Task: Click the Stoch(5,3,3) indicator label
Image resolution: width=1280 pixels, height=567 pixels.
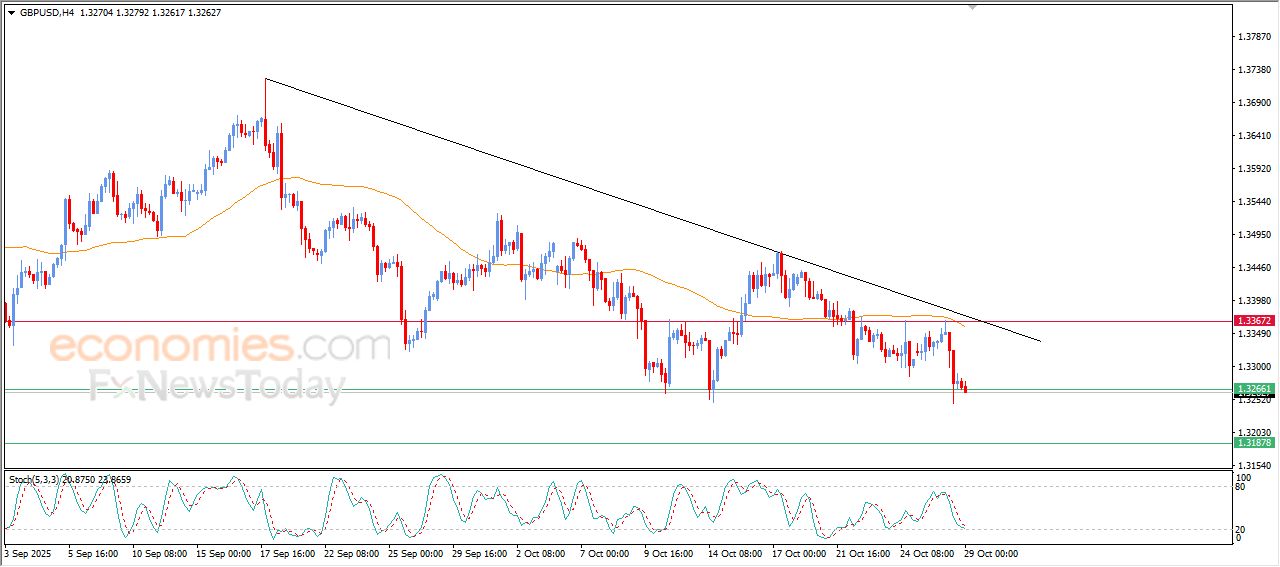Action: (35, 480)
